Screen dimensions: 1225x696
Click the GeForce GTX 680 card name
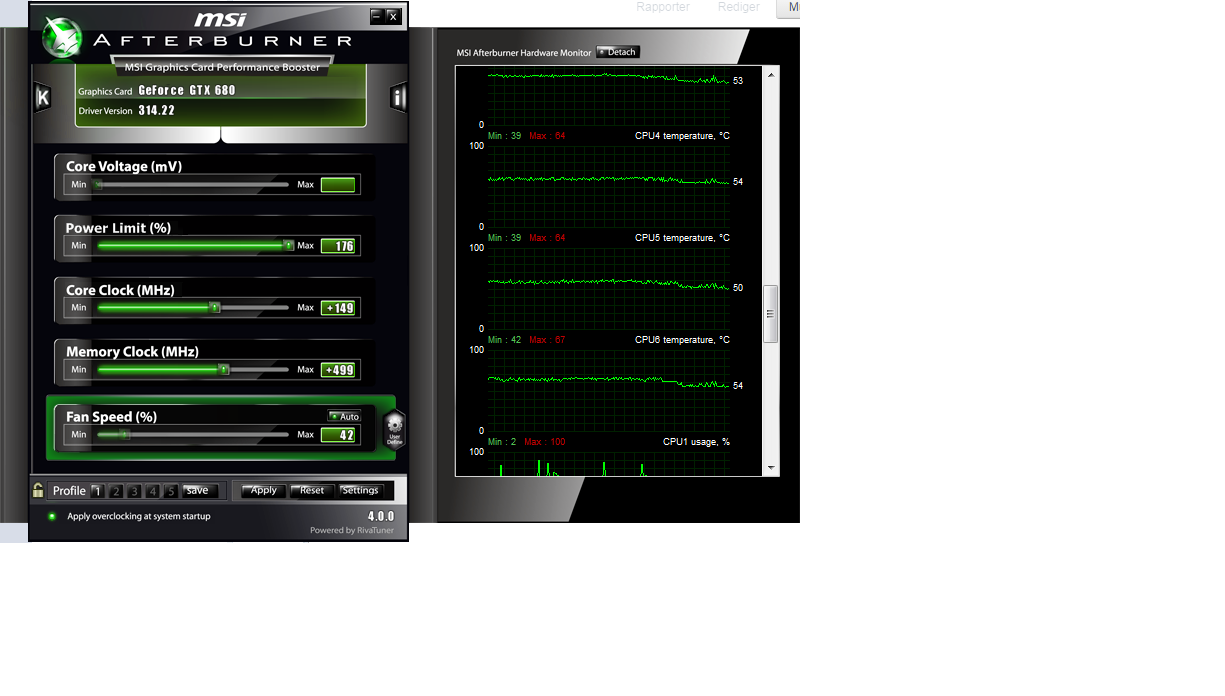click(187, 90)
